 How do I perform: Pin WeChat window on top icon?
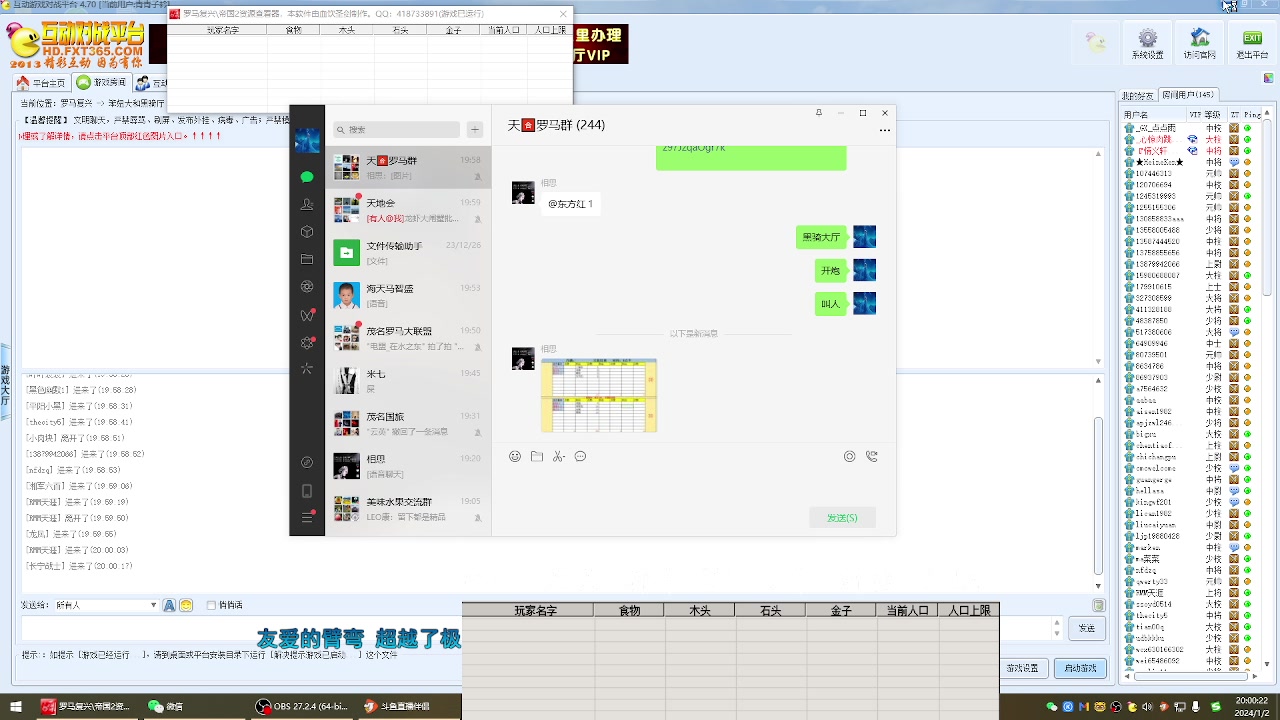pos(819,113)
